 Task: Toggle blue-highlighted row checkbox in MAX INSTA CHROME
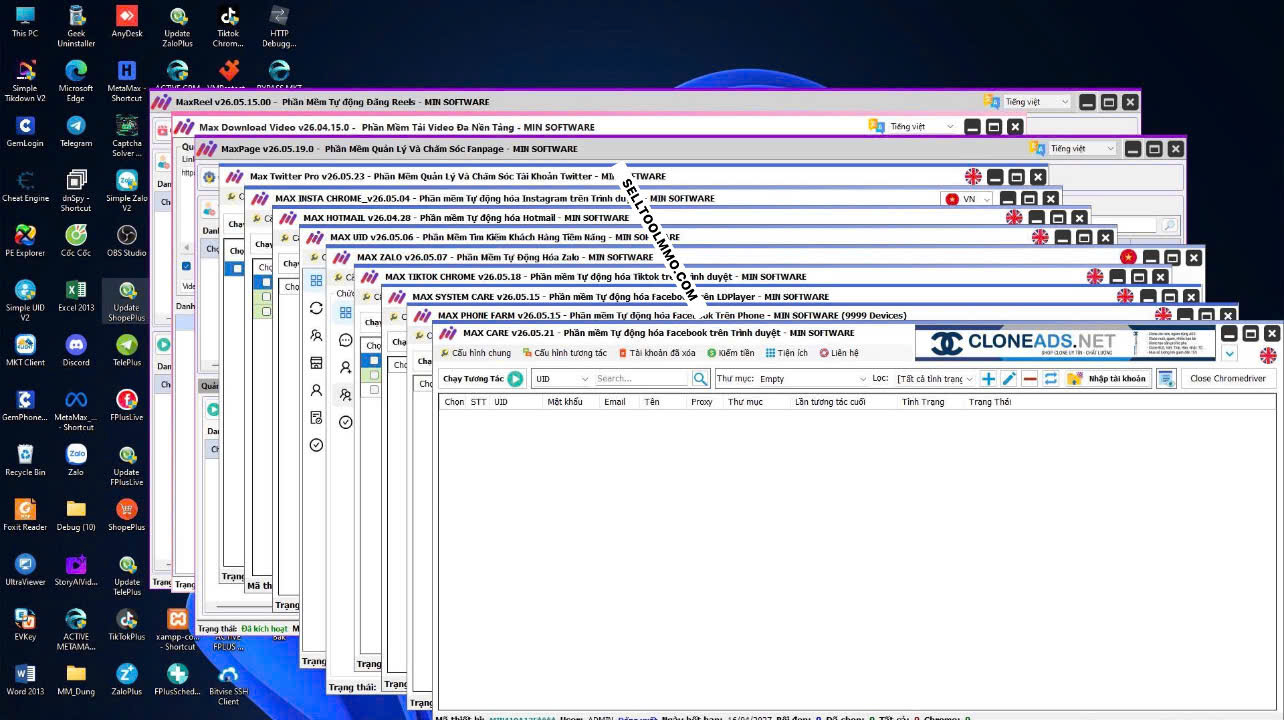pyautogui.click(x=266, y=283)
